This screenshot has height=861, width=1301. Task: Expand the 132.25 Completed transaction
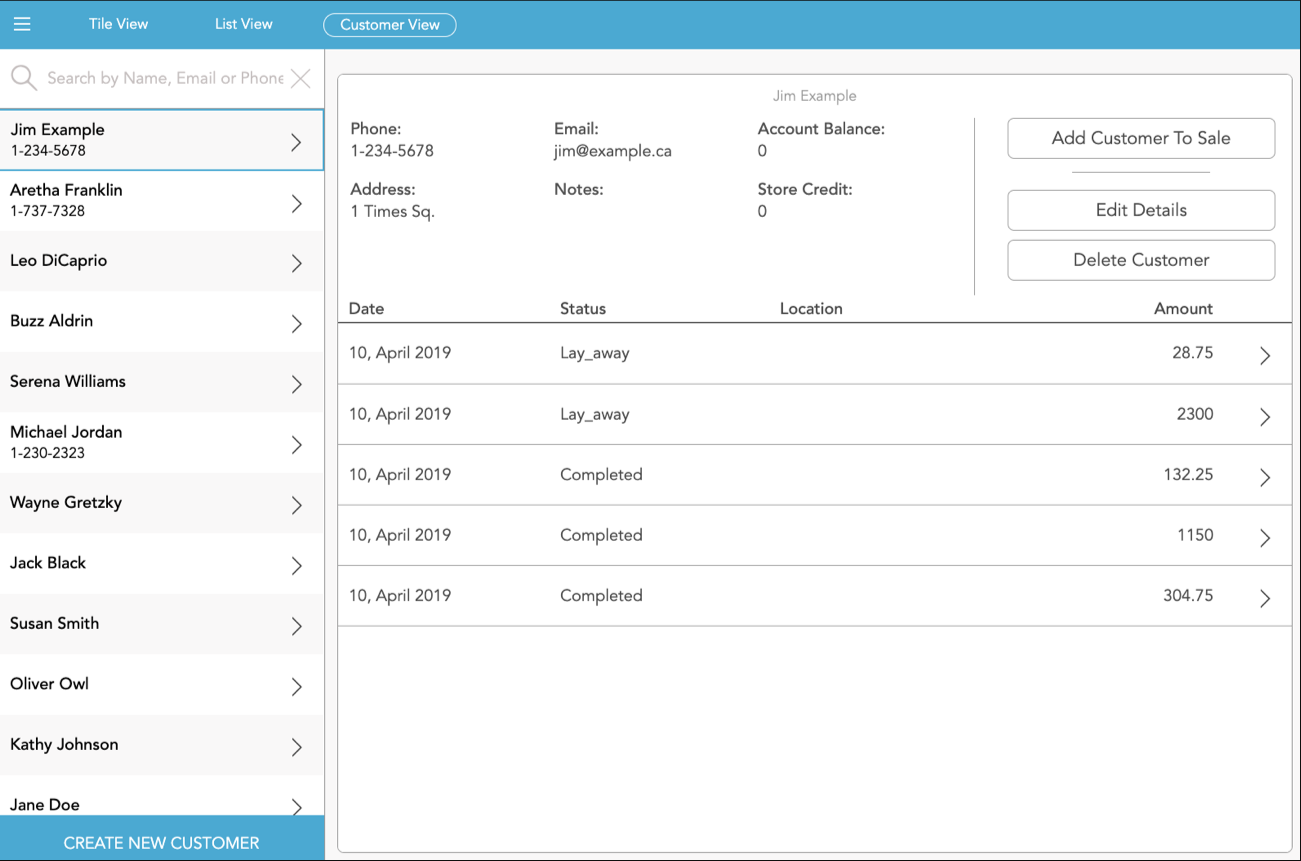tap(1265, 476)
